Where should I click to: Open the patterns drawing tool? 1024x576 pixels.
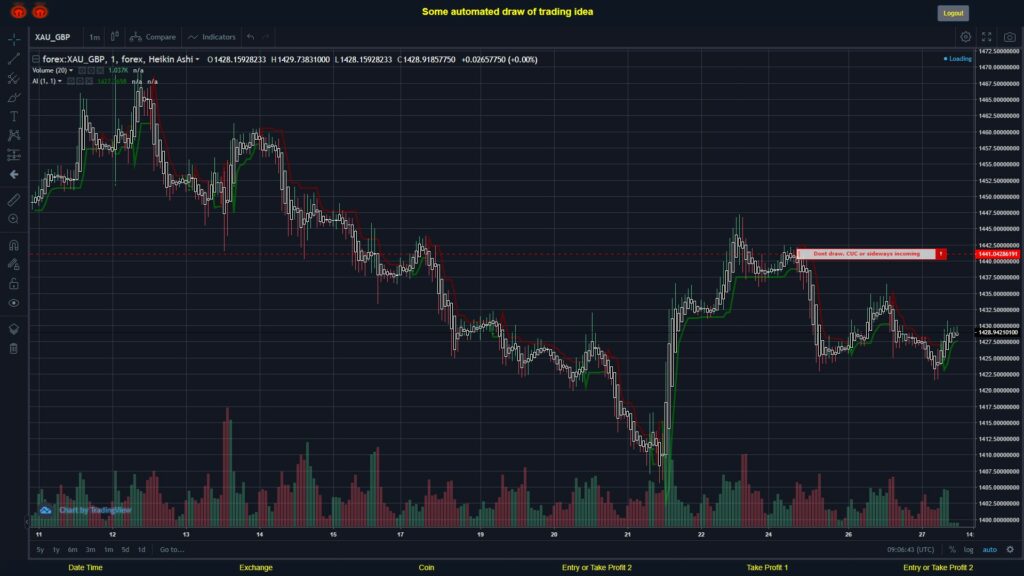click(14, 135)
